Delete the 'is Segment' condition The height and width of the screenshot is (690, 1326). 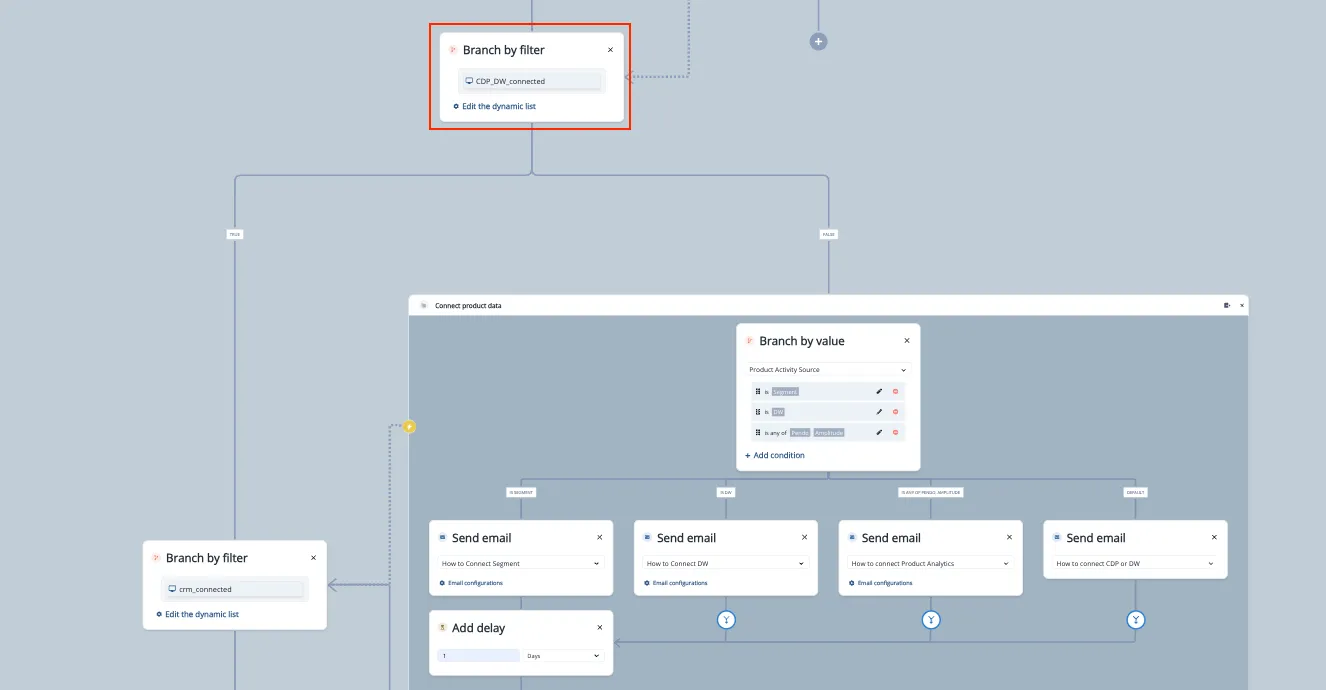pyautogui.click(x=895, y=392)
